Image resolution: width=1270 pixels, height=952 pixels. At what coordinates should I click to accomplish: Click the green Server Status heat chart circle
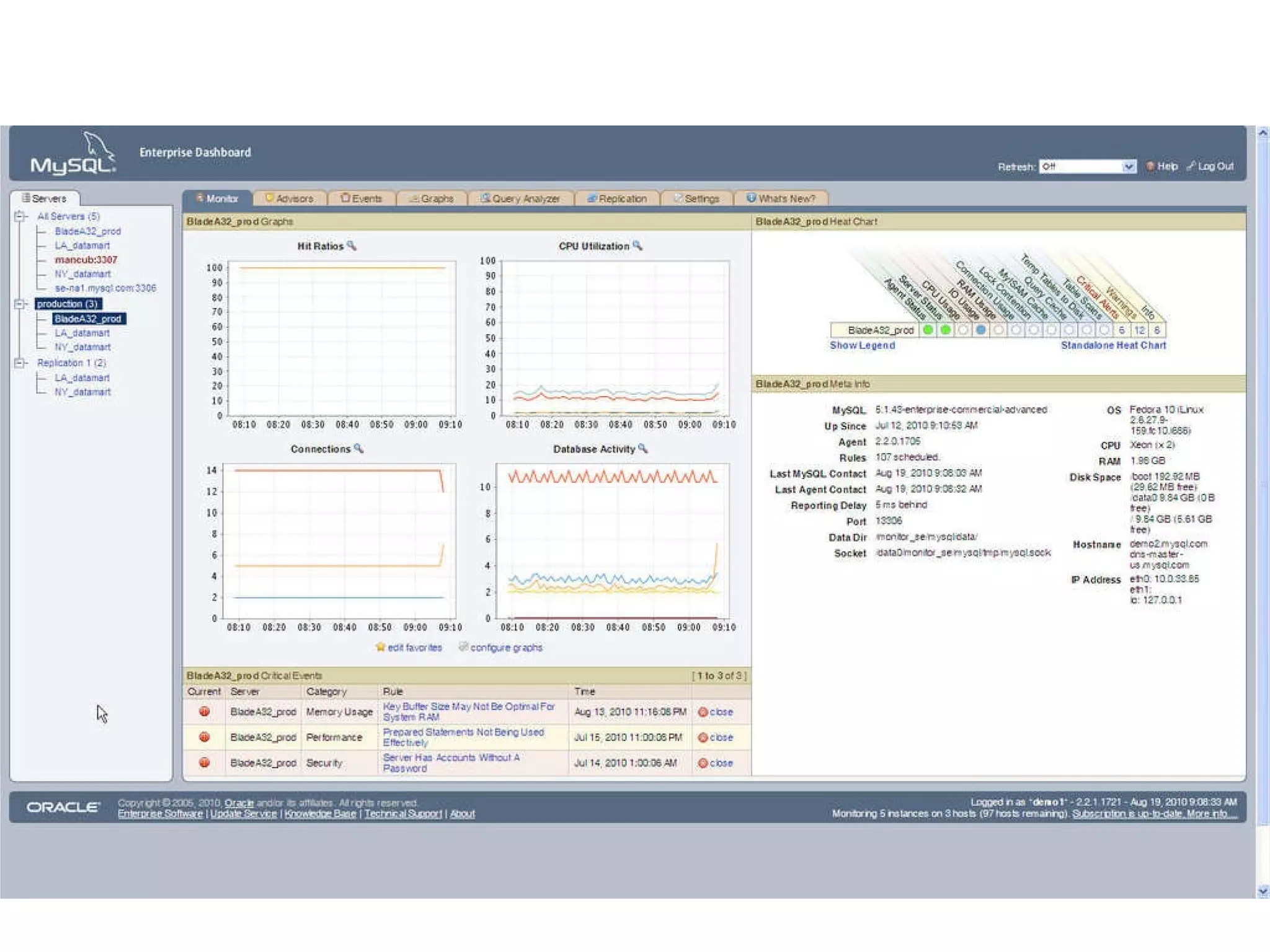(x=945, y=330)
